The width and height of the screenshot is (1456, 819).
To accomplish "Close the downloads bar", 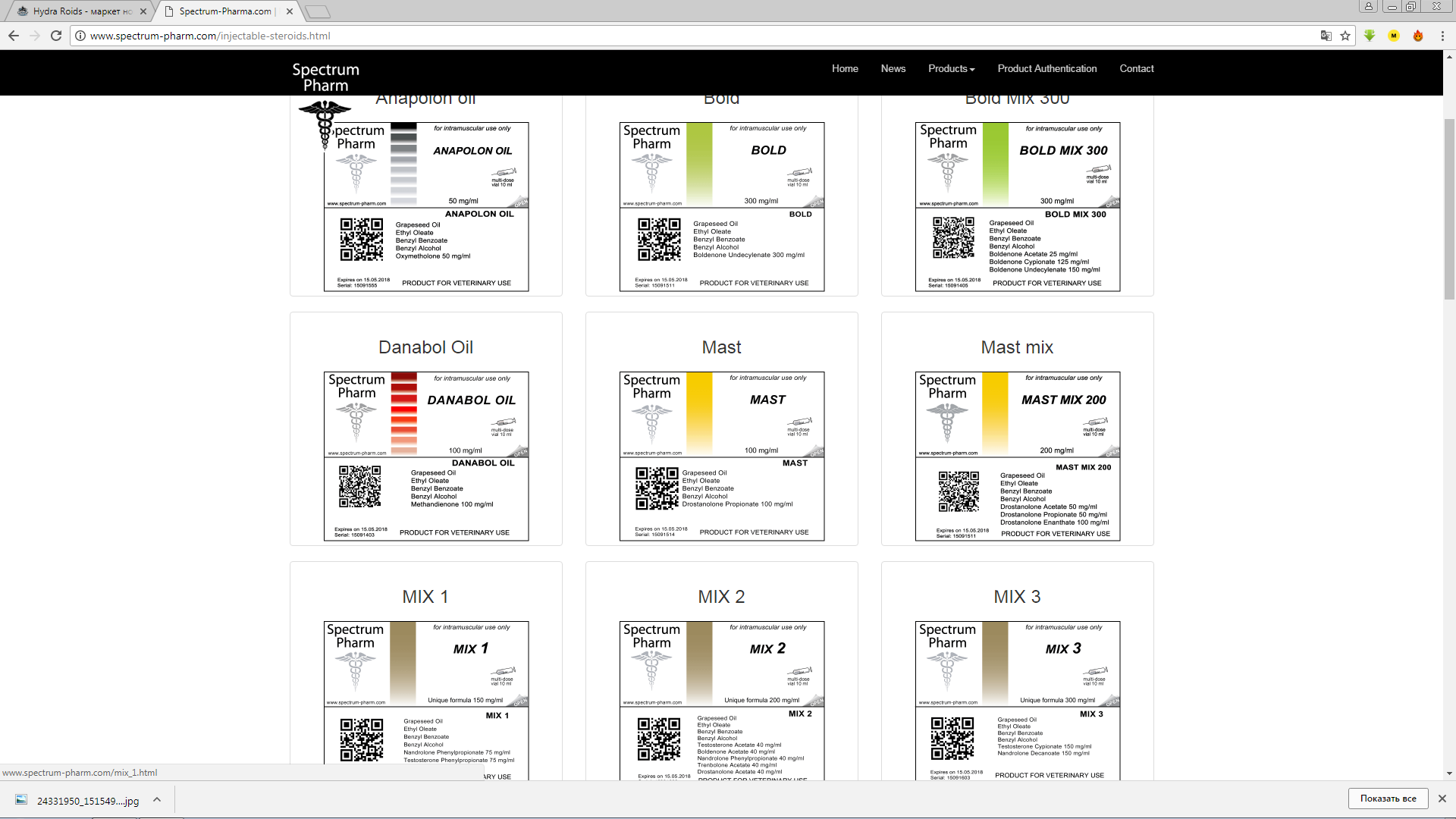I will [1442, 799].
